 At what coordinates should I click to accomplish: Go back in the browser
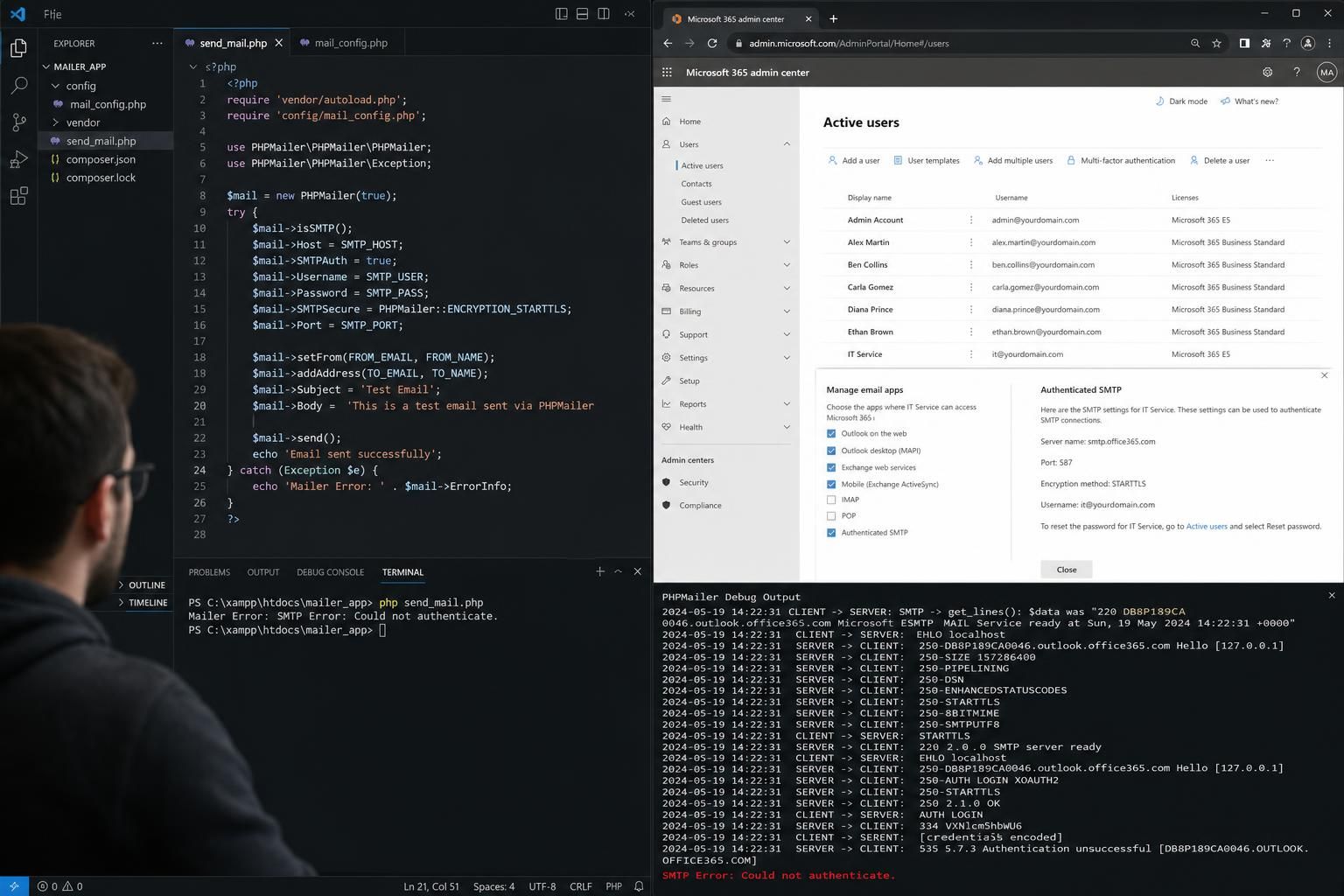click(x=668, y=43)
